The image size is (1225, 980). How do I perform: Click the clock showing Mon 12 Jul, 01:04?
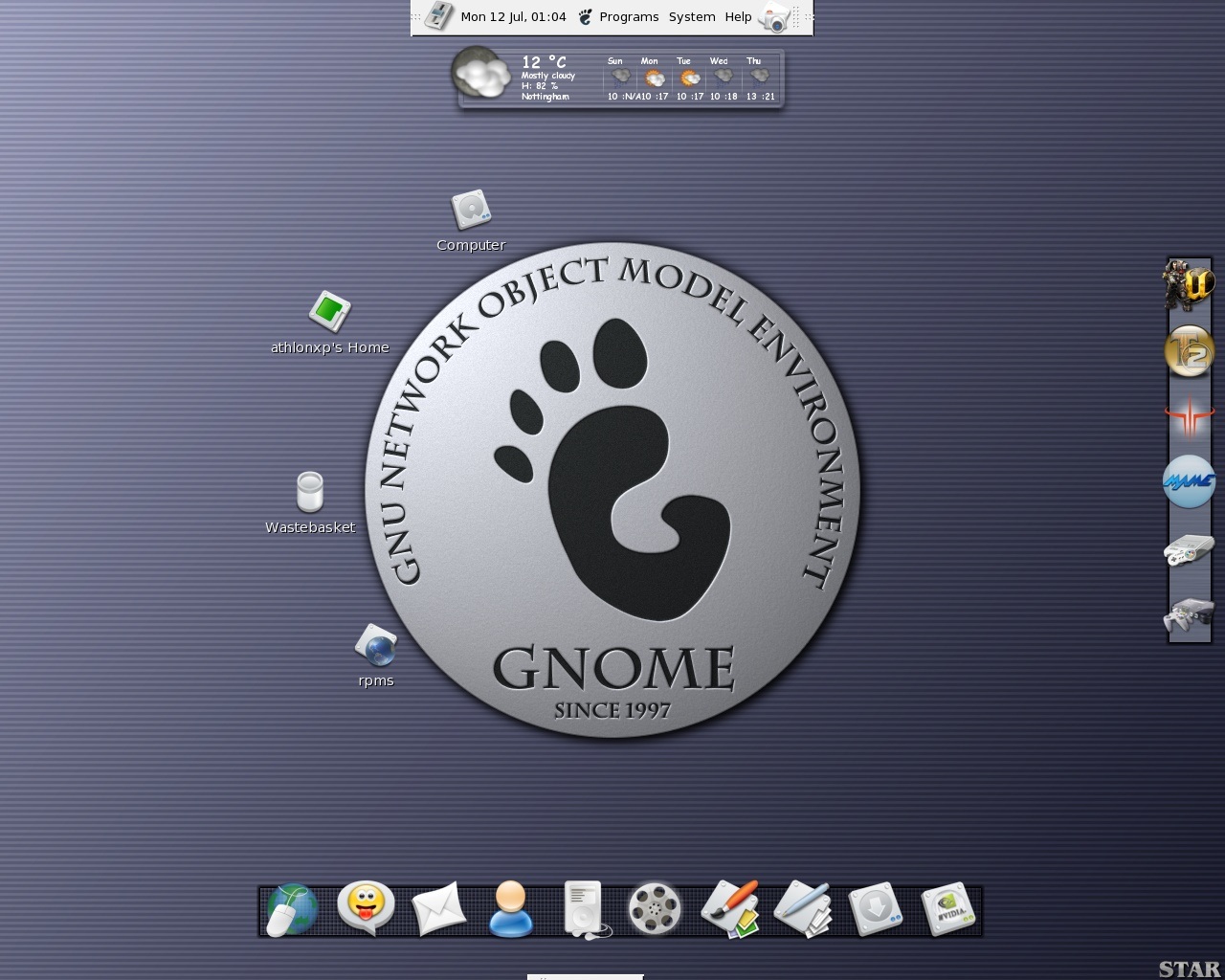point(513,16)
